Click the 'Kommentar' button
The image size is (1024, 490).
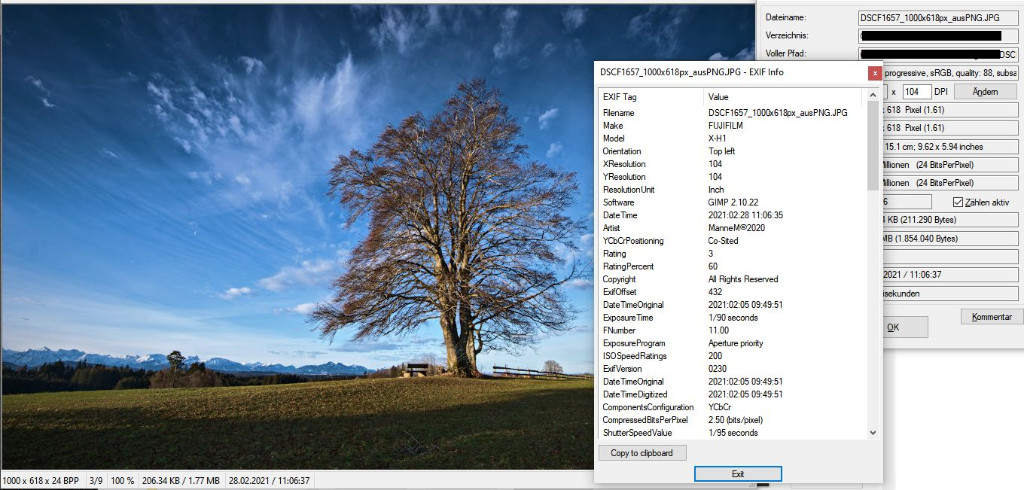coord(991,317)
